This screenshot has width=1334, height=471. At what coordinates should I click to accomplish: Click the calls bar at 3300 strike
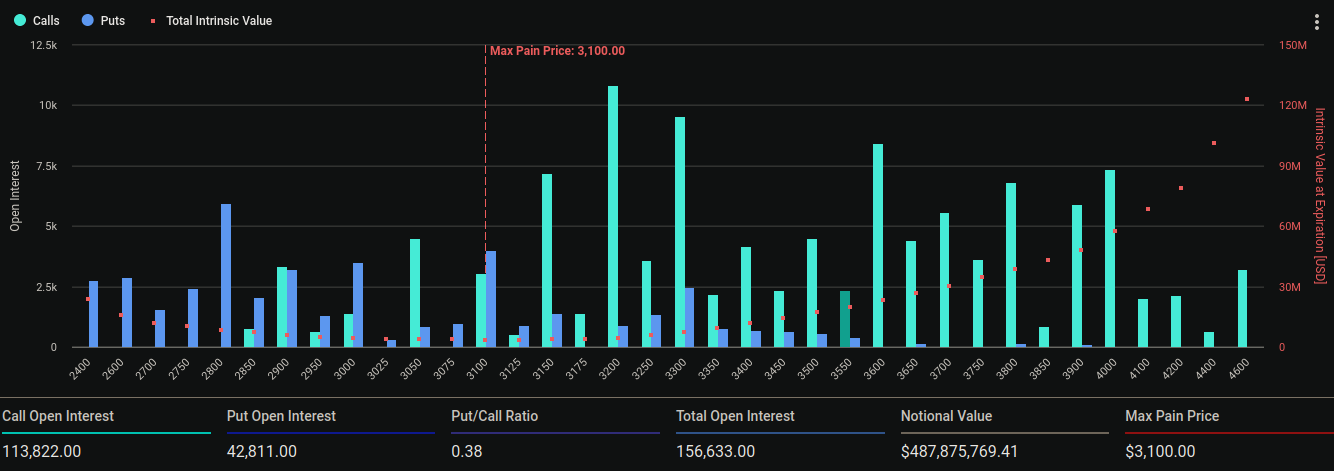click(680, 232)
